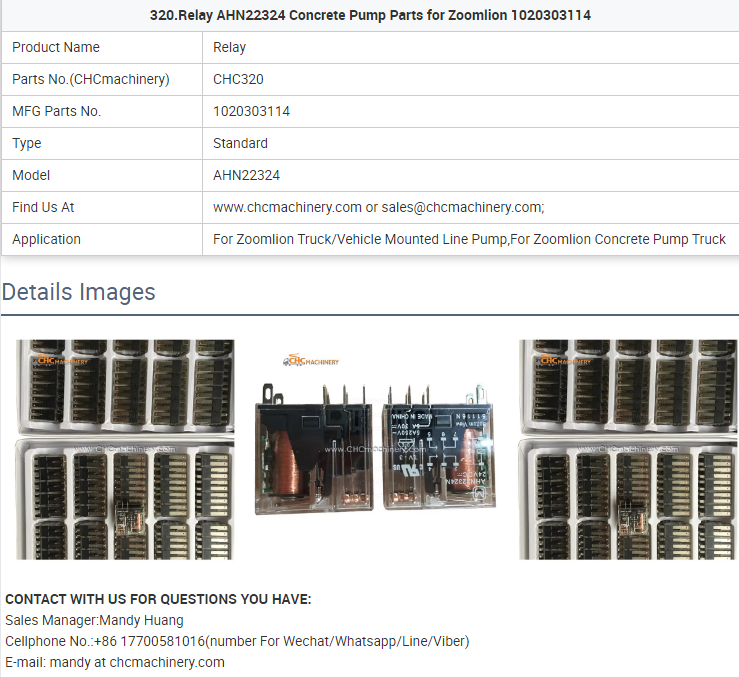The image size is (739, 677).
Task: Click the Product Name label cell
Action: pos(56,47)
